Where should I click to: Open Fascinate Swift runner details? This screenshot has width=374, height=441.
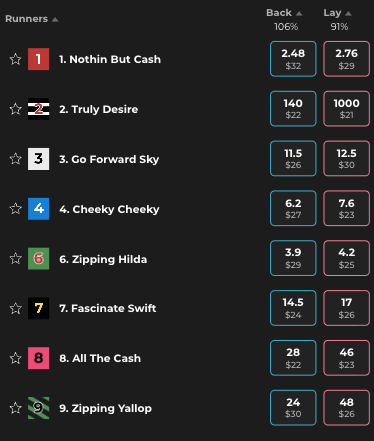click(x=108, y=308)
